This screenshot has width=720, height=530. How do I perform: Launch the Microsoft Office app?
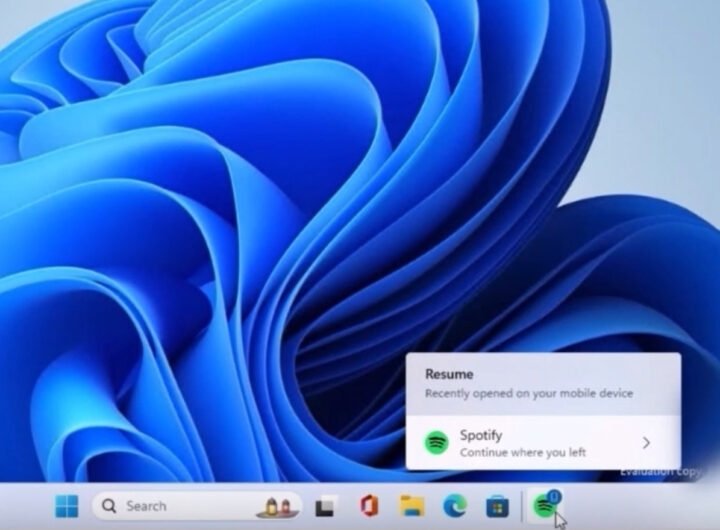point(369,506)
